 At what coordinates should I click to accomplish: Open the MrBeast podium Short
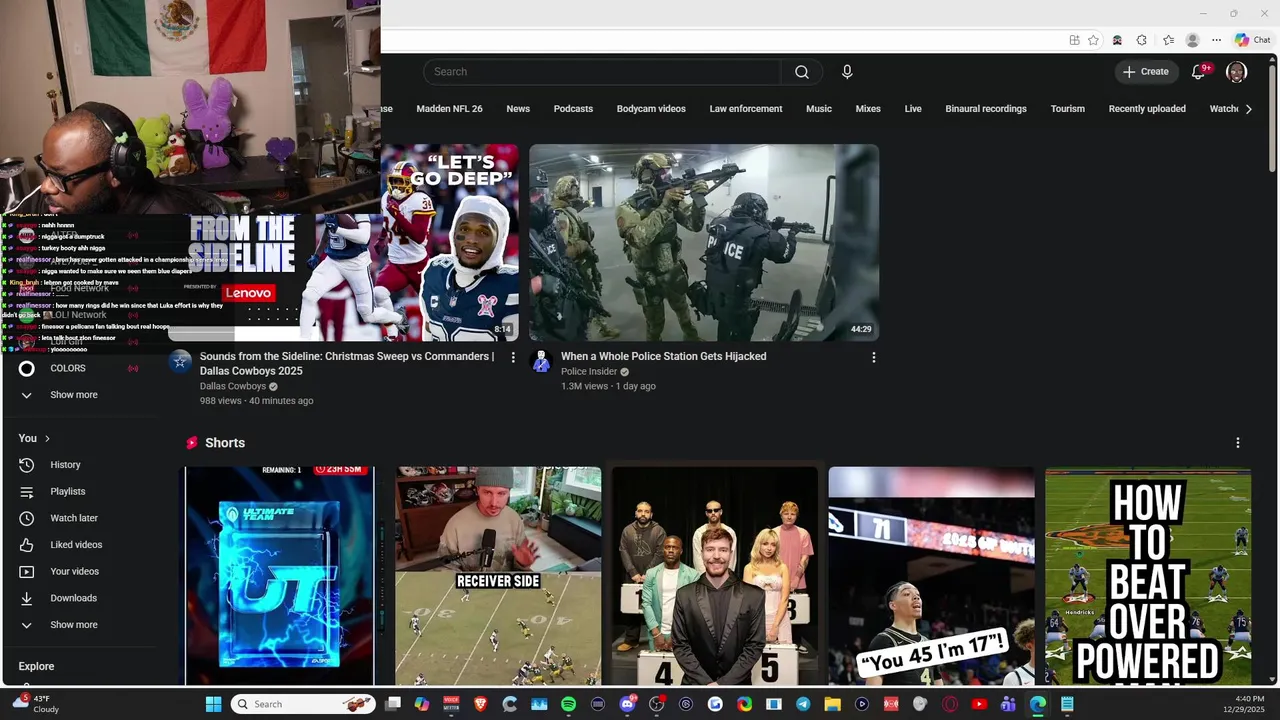[x=715, y=575]
